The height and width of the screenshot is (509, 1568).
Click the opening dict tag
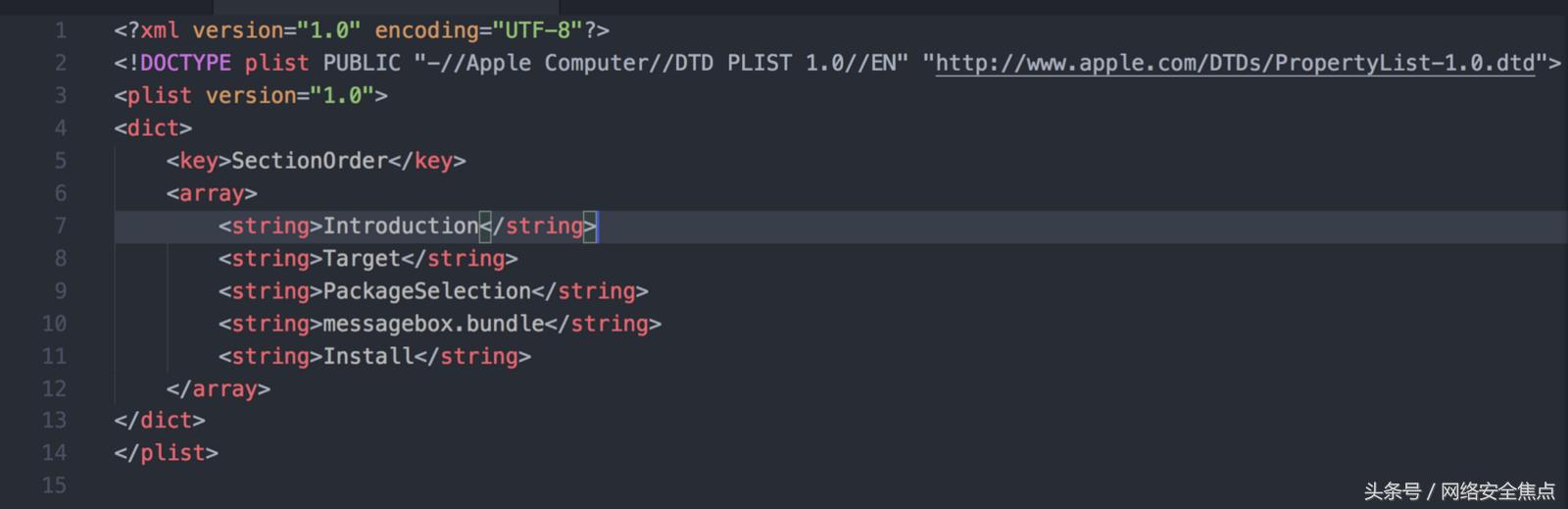coord(153,128)
